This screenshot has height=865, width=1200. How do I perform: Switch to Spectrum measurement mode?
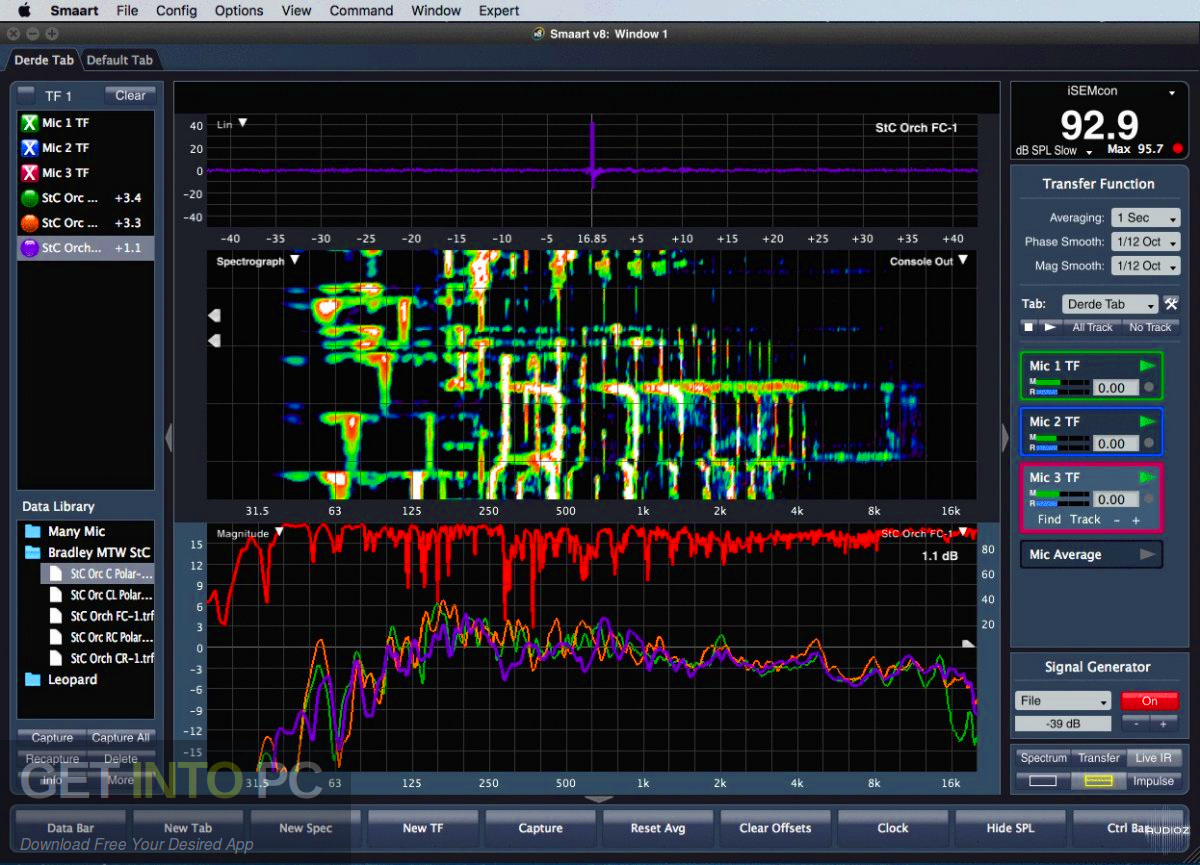1043,758
